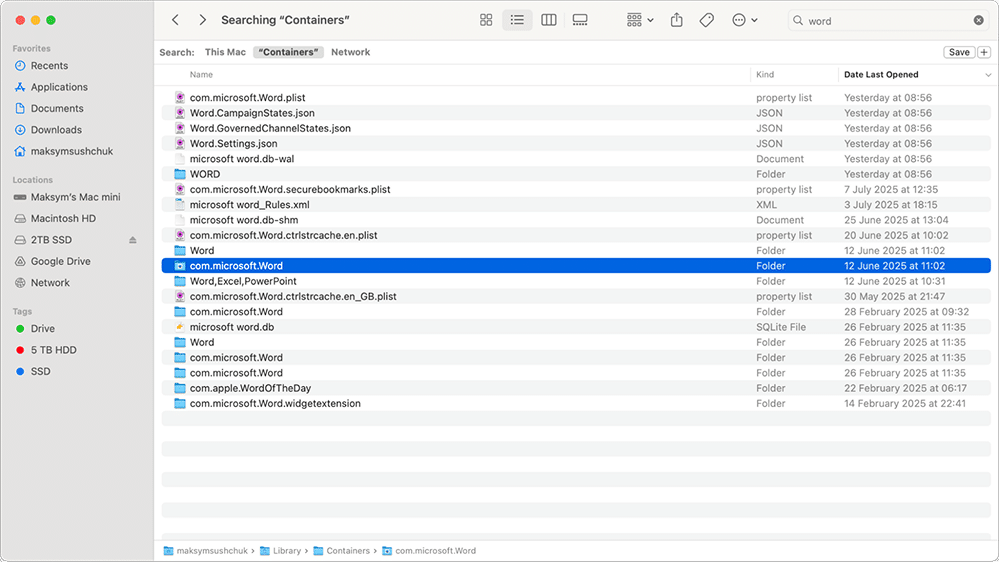Image resolution: width=999 pixels, height=562 pixels.
Task: Go back with the left arrow
Action: (175, 20)
